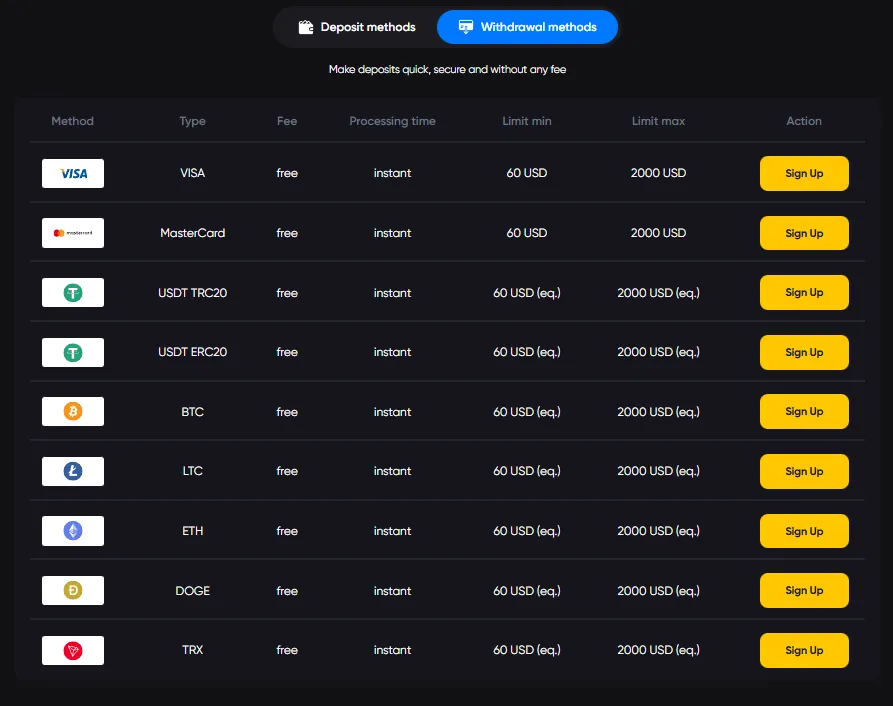This screenshot has height=706, width=893.
Task: Click the Processing time column header
Action: click(x=392, y=121)
